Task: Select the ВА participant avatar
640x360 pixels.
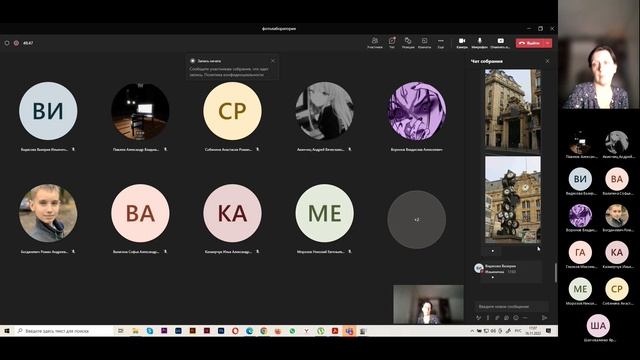Action: click(140, 213)
